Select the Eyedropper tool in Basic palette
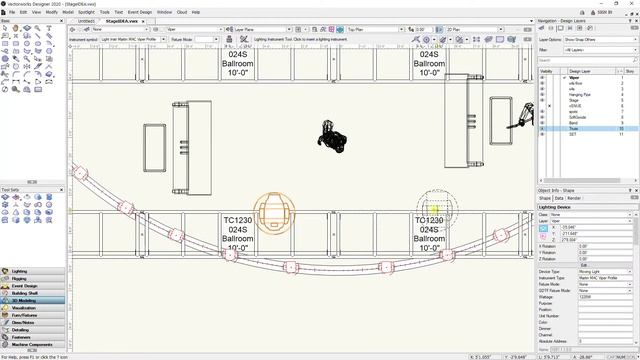 (16, 59)
